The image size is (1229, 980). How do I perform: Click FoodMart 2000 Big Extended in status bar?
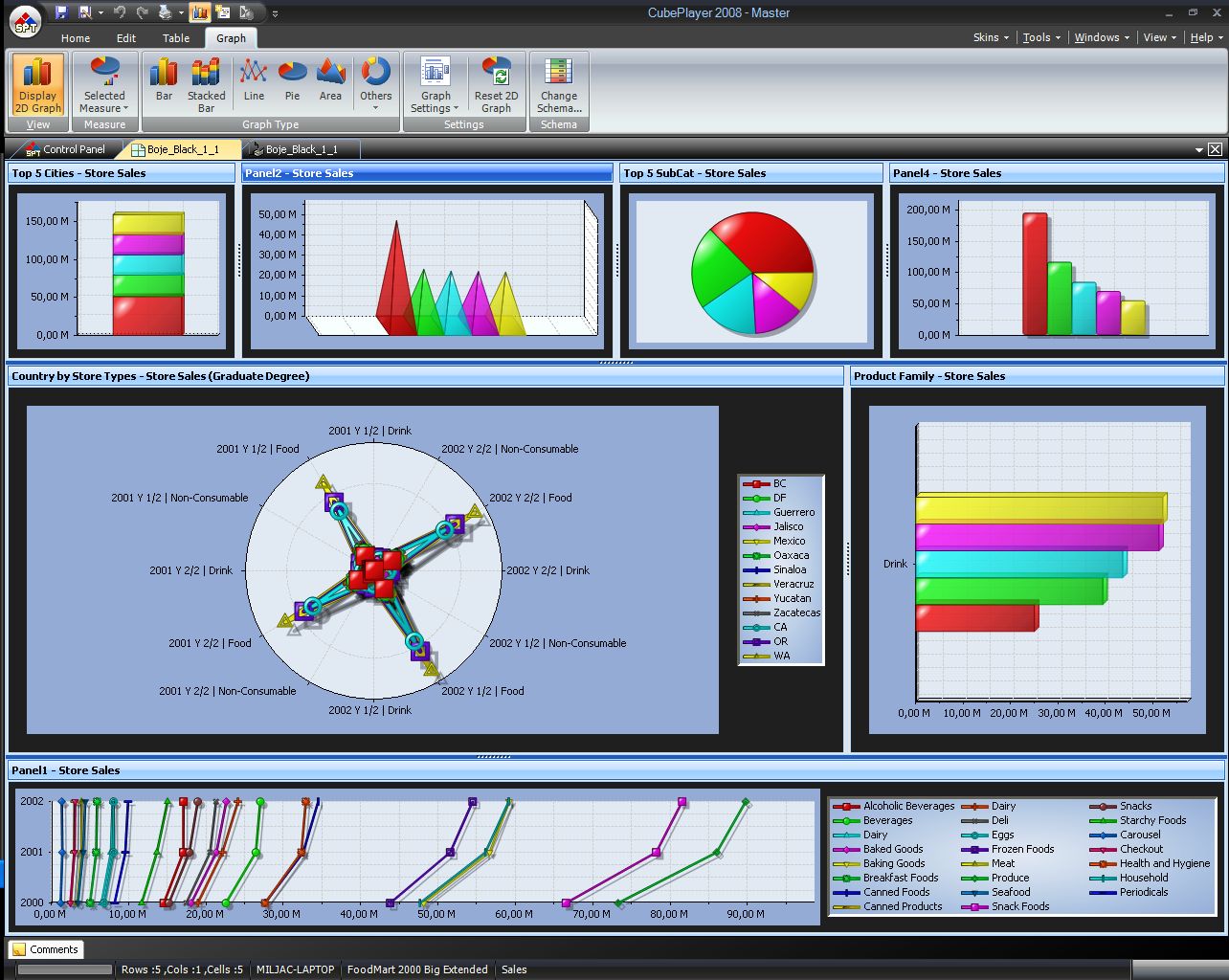tap(417, 969)
